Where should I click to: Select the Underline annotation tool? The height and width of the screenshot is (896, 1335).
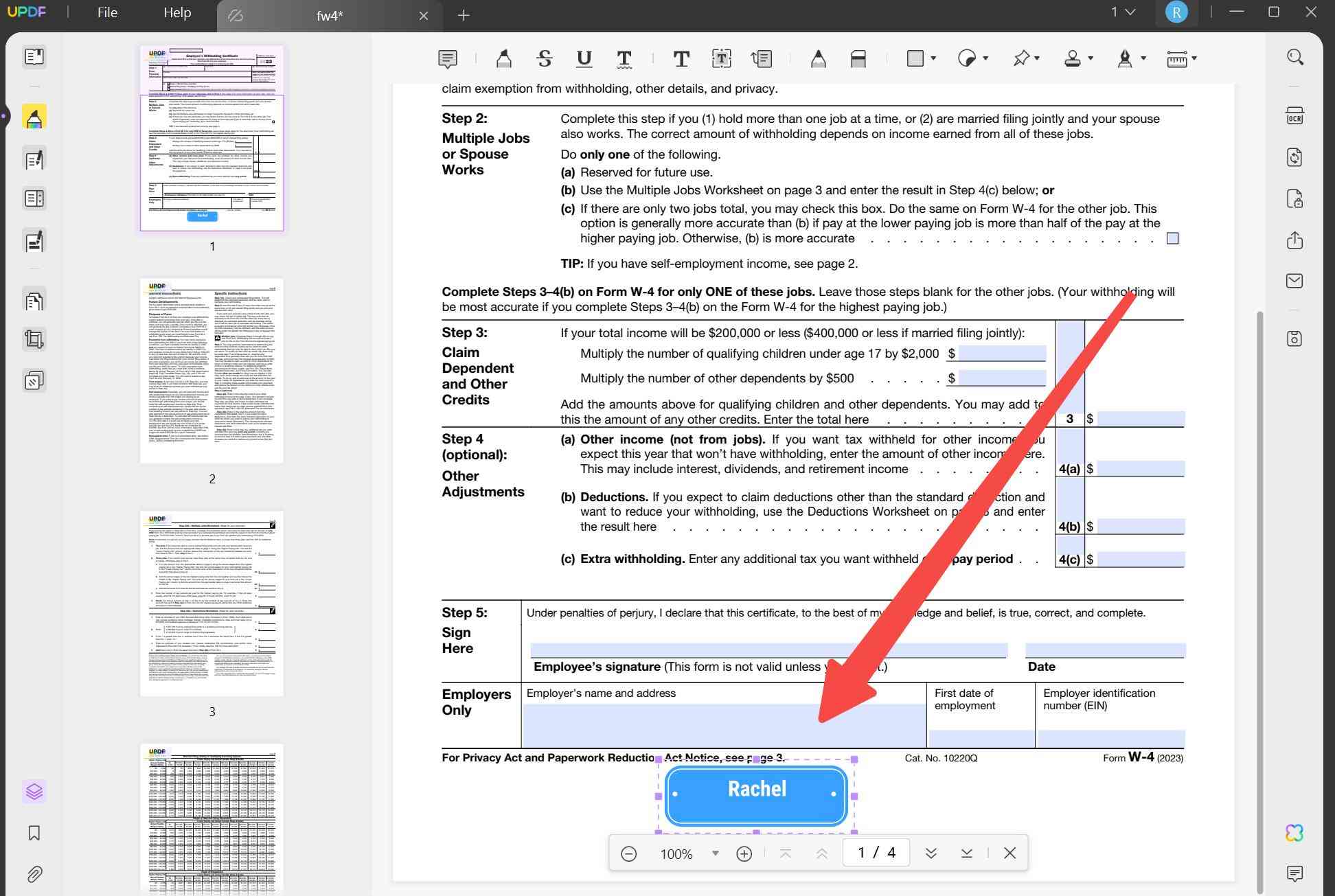(x=584, y=58)
